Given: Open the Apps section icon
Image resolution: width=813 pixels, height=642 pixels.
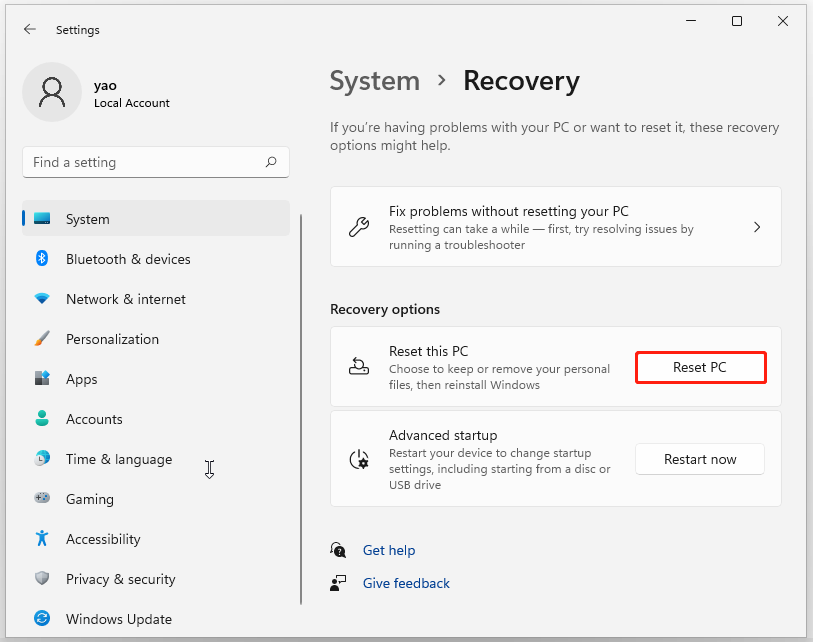Looking at the screenshot, I should 41,379.
